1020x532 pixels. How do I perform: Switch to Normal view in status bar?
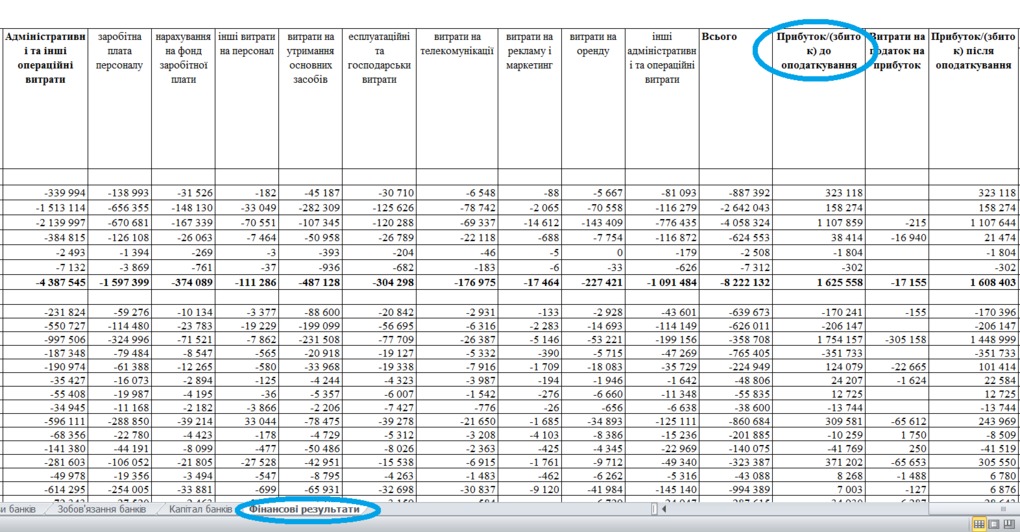[x=979, y=524]
